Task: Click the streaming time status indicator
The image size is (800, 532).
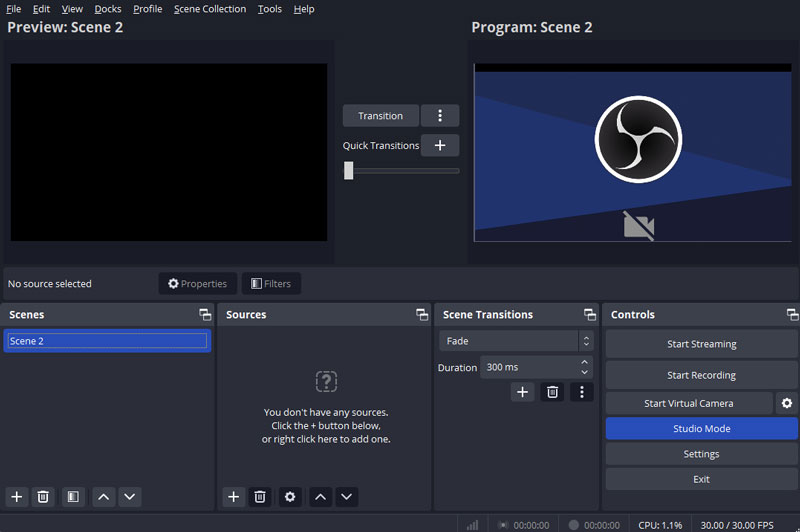Action: (524, 525)
